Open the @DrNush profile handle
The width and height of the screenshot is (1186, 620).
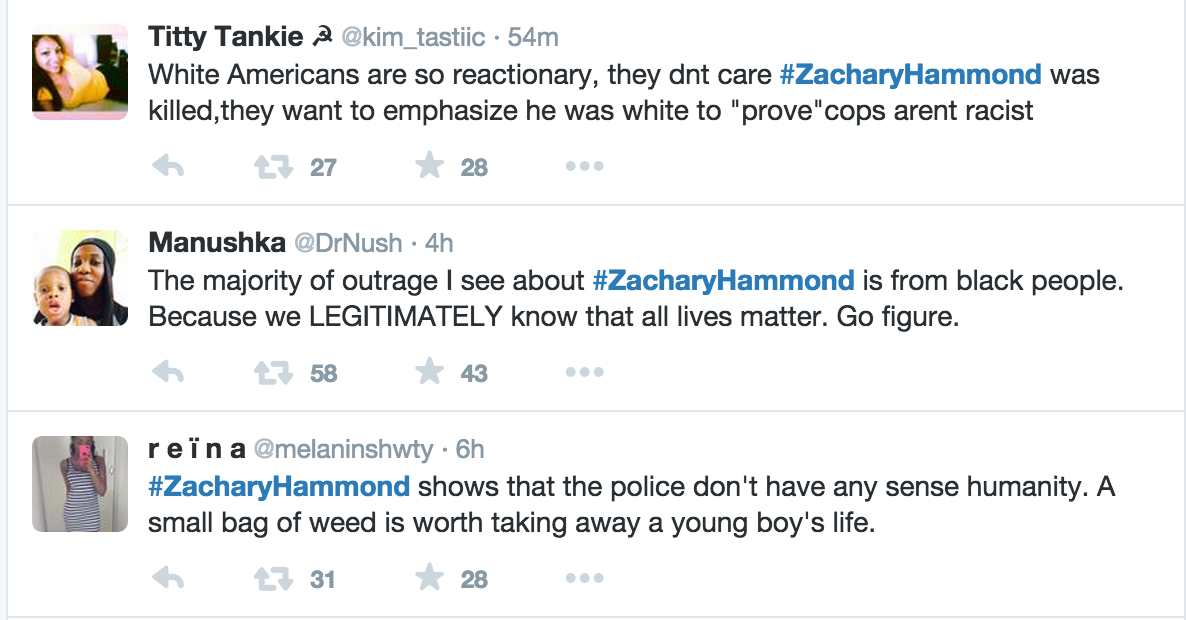point(347,243)
